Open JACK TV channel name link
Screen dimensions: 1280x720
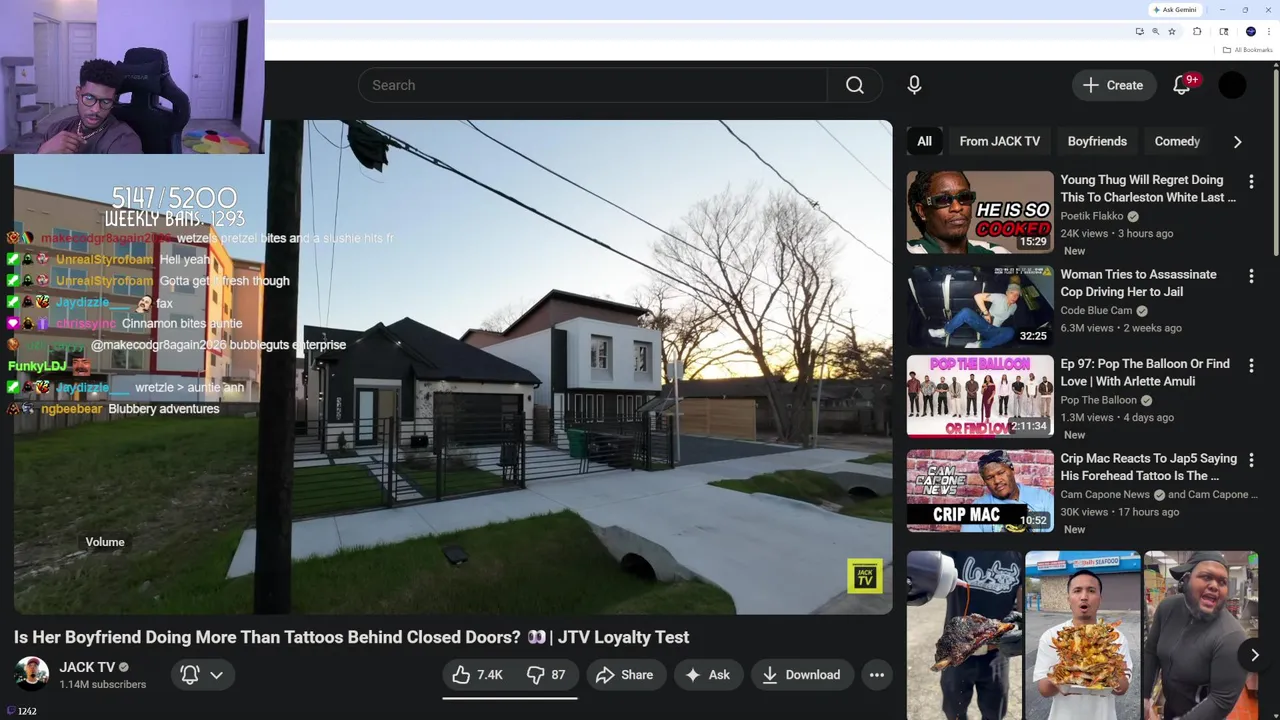87,667
